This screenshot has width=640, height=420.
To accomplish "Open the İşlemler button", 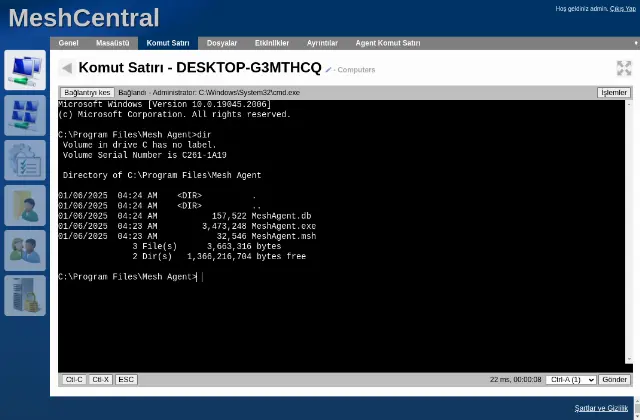I will (x=614, y=93).
